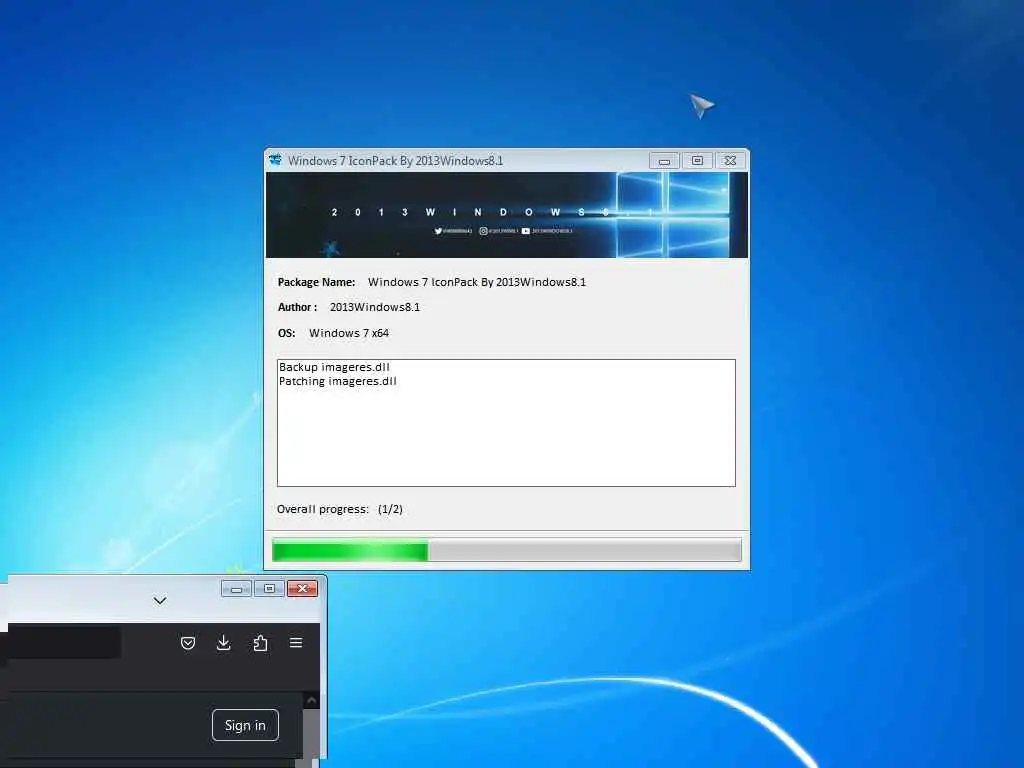Click the 'Windows 7 x64' OS value
The image size is (1024, 768).
(x=349, y=333)
